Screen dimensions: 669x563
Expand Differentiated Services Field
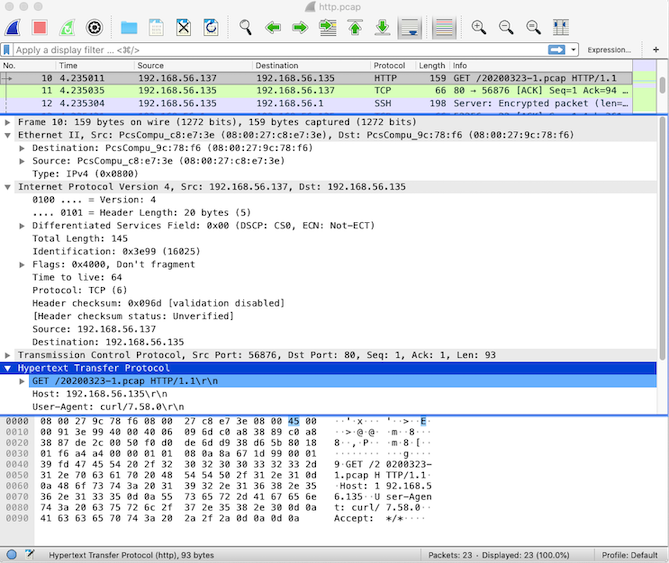[x=22, y=226]
